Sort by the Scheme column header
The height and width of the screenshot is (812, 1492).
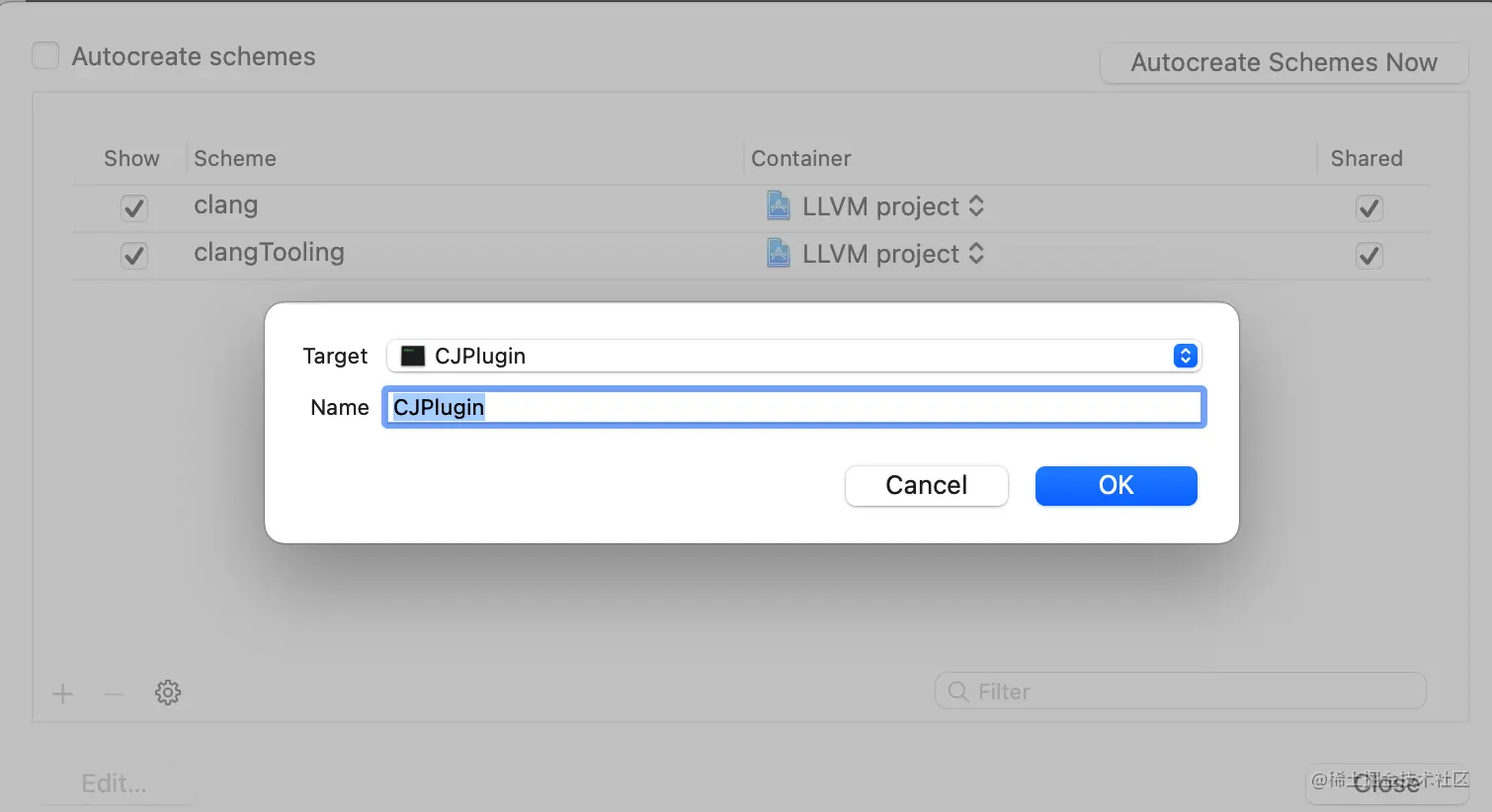(235, 158)
